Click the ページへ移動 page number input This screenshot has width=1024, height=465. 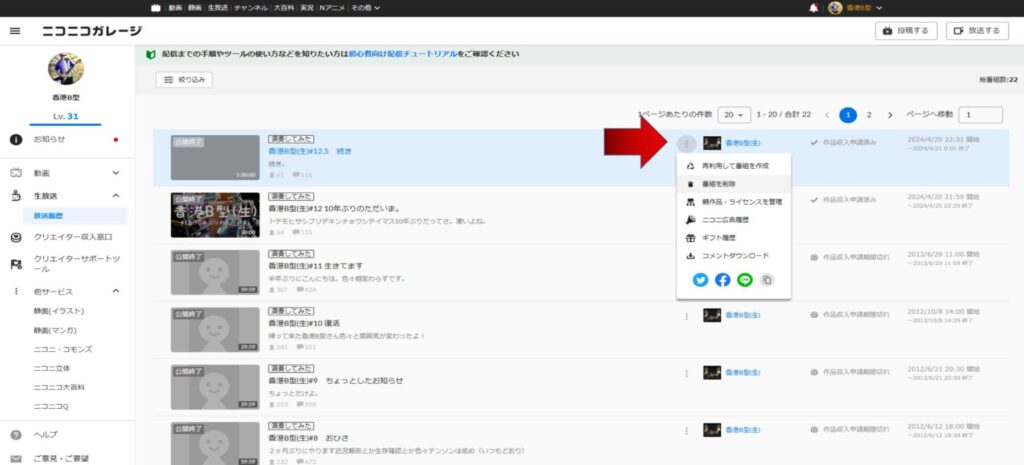tap(980, 115)
